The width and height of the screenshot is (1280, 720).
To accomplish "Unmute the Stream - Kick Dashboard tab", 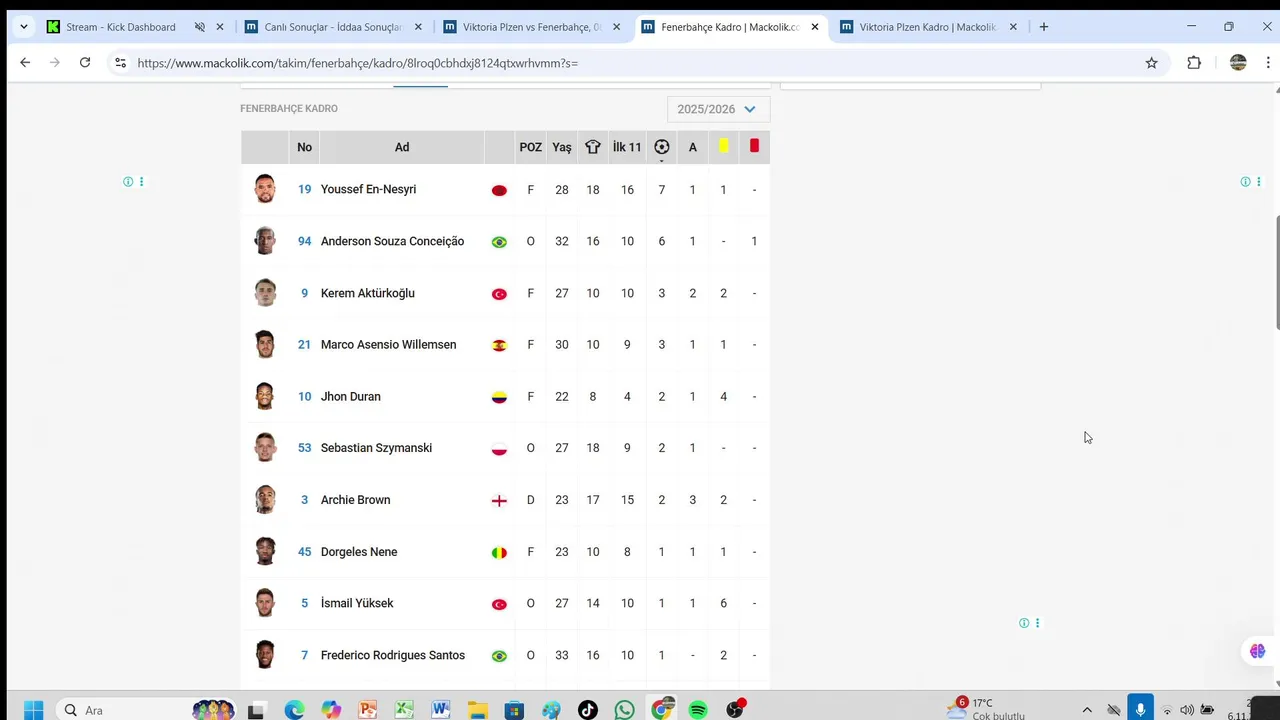I will click(200, 27).
